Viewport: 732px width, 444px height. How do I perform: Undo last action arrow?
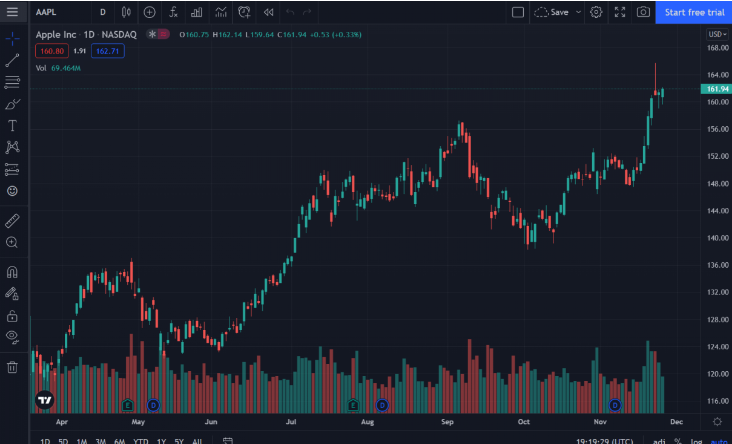290,12
